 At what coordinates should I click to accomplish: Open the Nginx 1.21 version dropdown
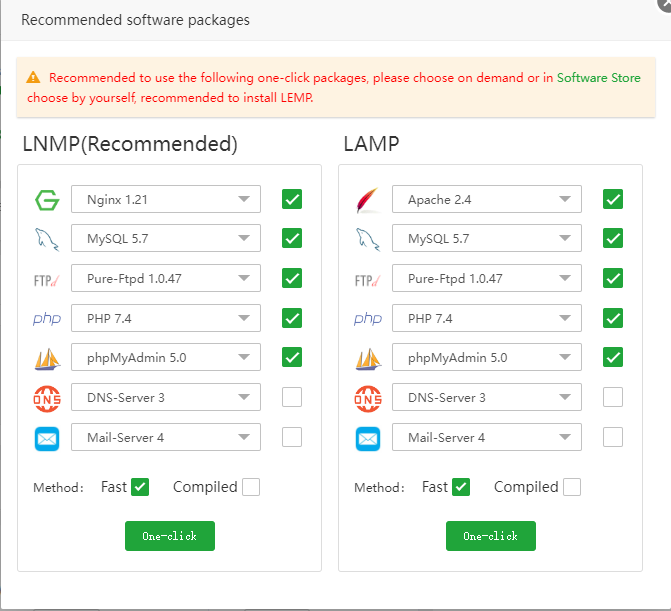point(166,199)
